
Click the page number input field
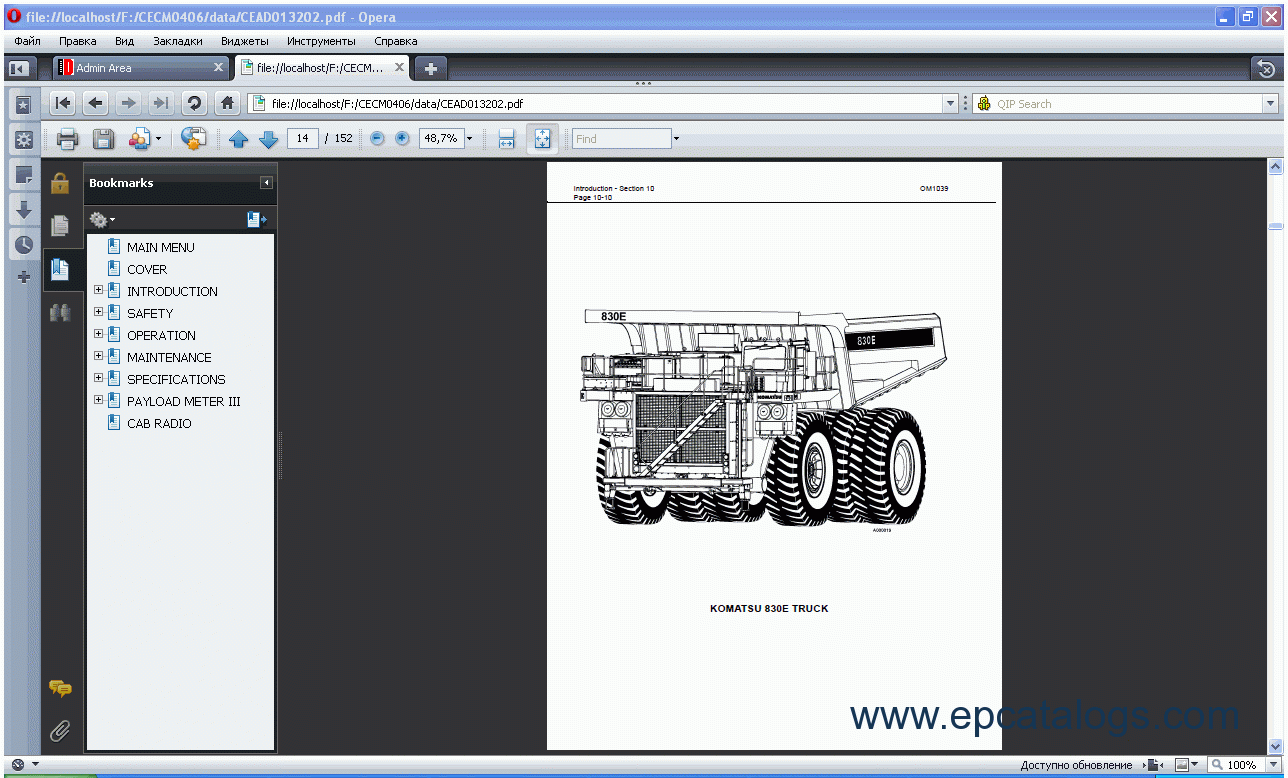tap(303, 138)
